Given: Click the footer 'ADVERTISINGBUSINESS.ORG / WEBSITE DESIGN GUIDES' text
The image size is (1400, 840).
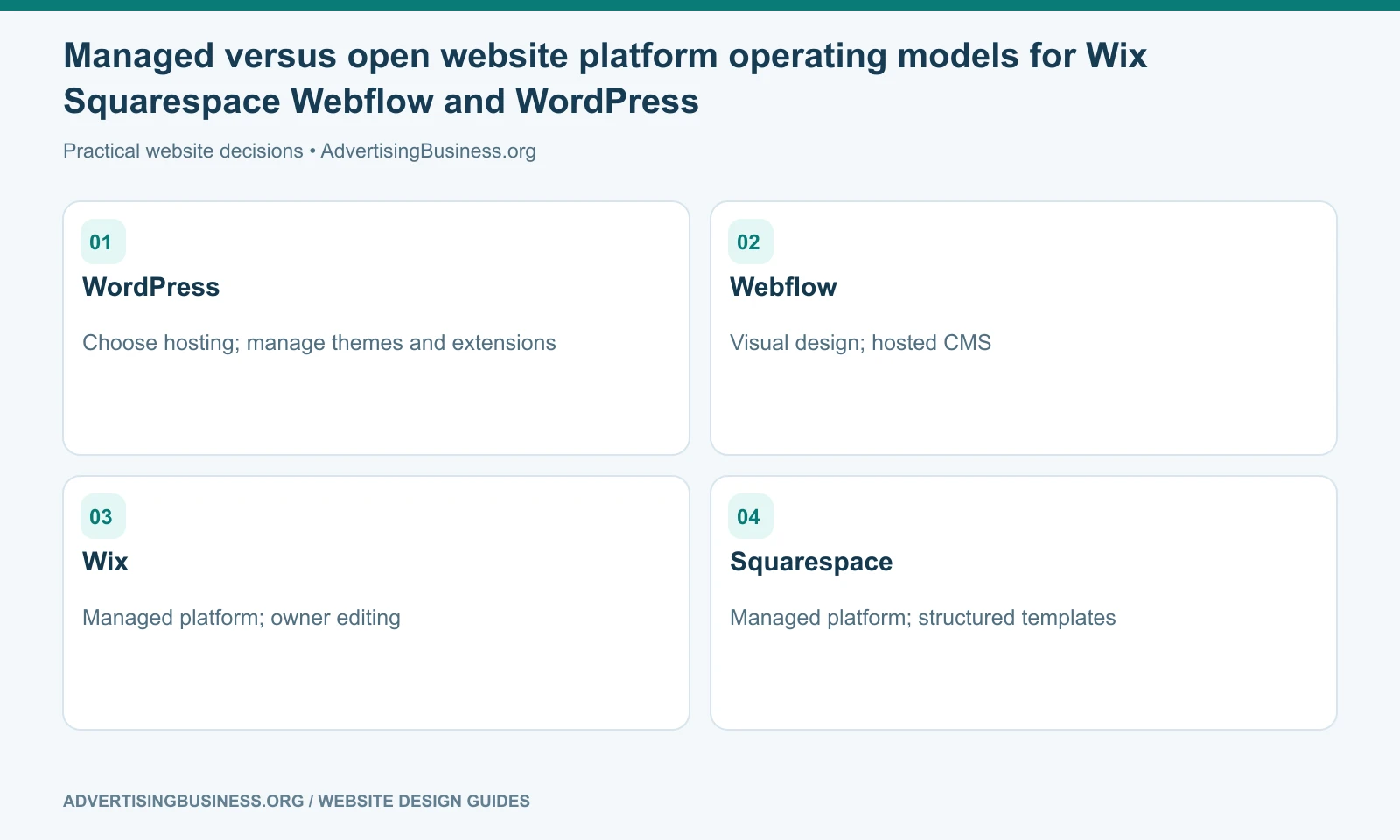Looking at the screenshot, I should [297, 801].
